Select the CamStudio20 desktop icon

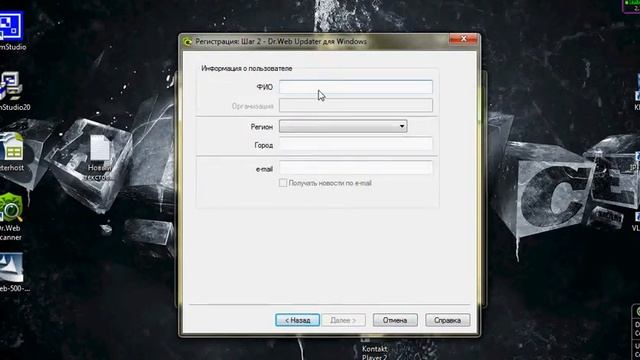13,92
